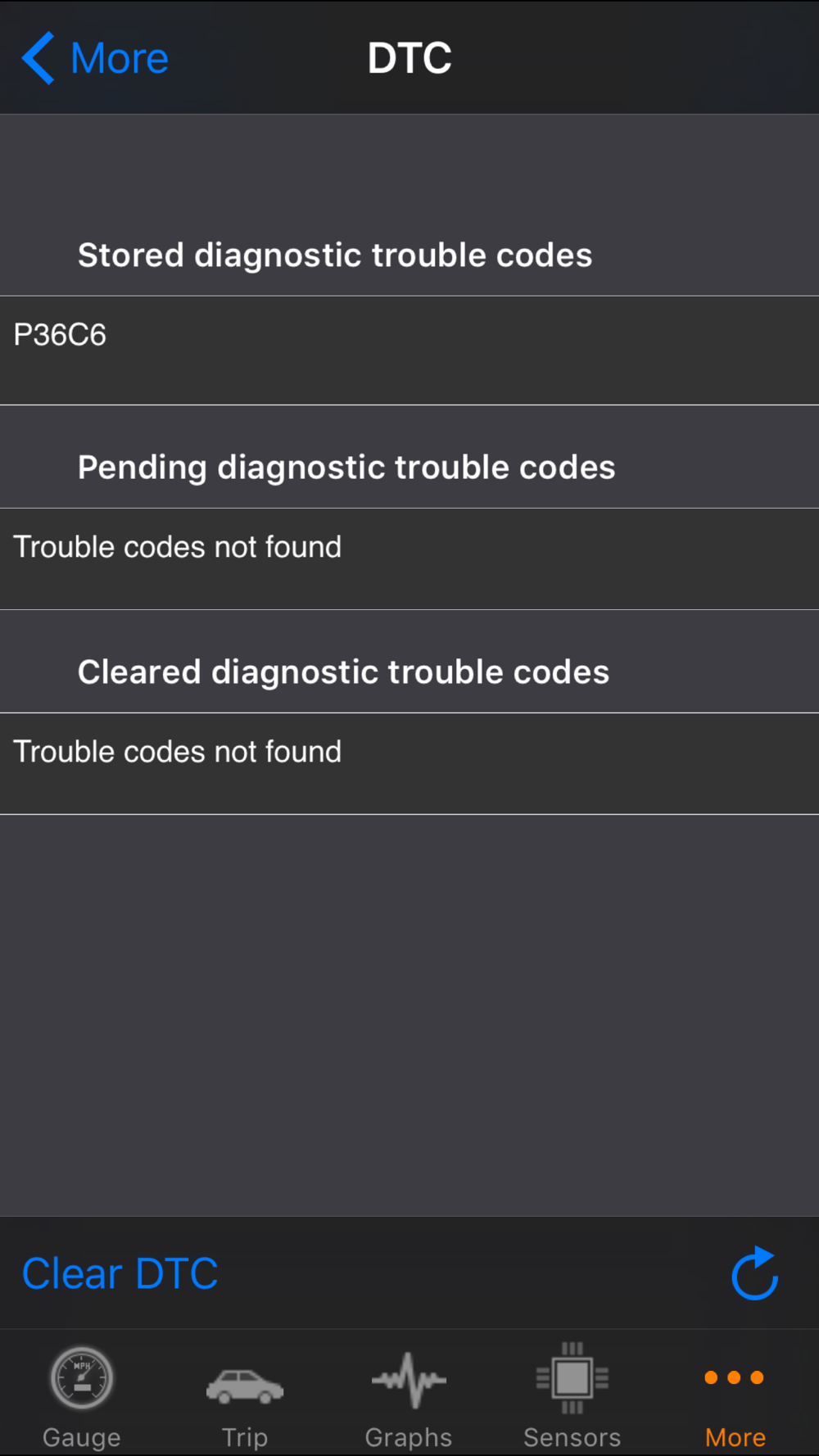The image size is (819, 1456).
Task: Open the Gauge speedometer icon
Action: [x=81, y=1378]
